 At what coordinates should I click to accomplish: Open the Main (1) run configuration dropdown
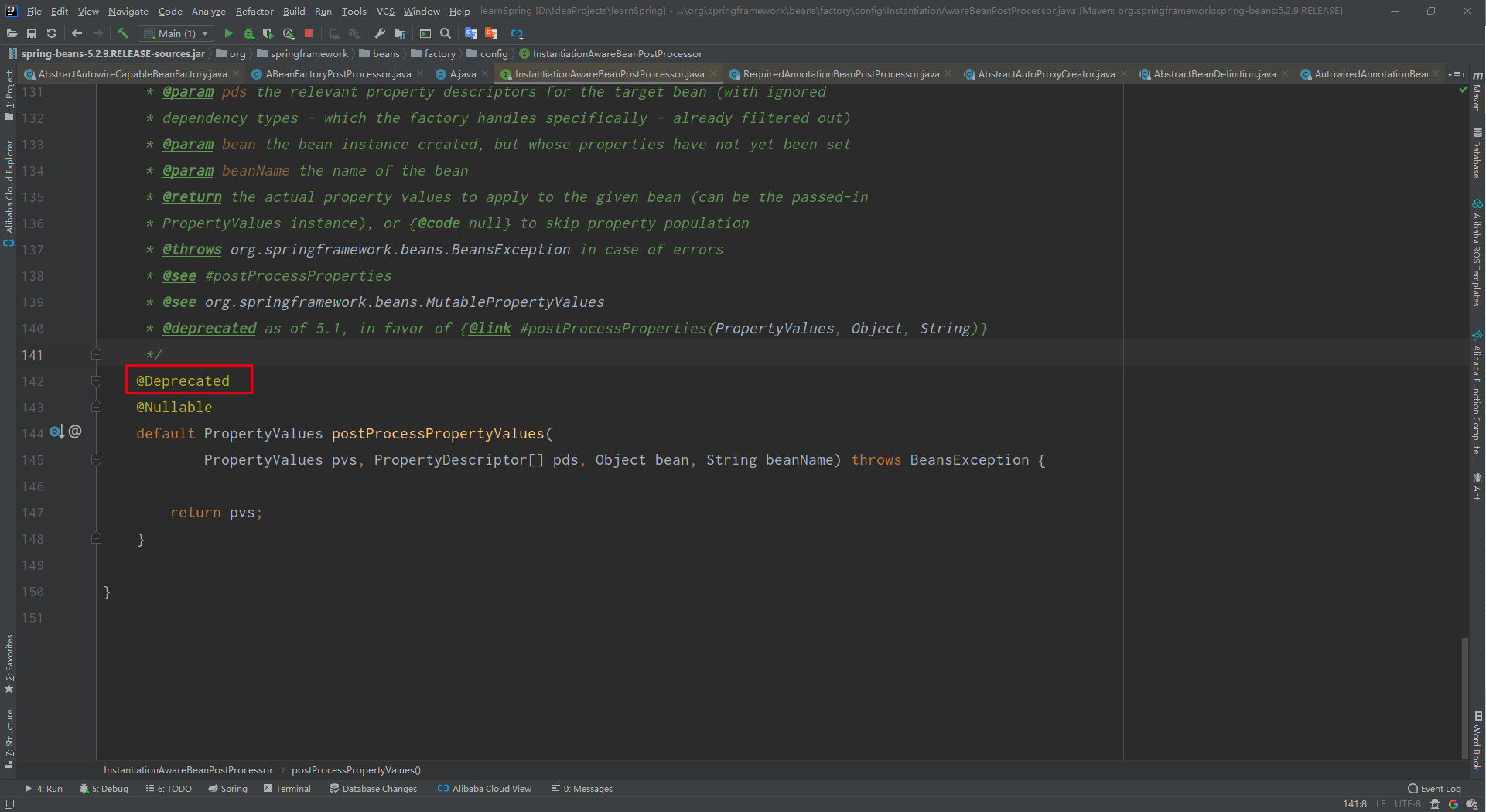pyautogui.click(x=177, y=33)
